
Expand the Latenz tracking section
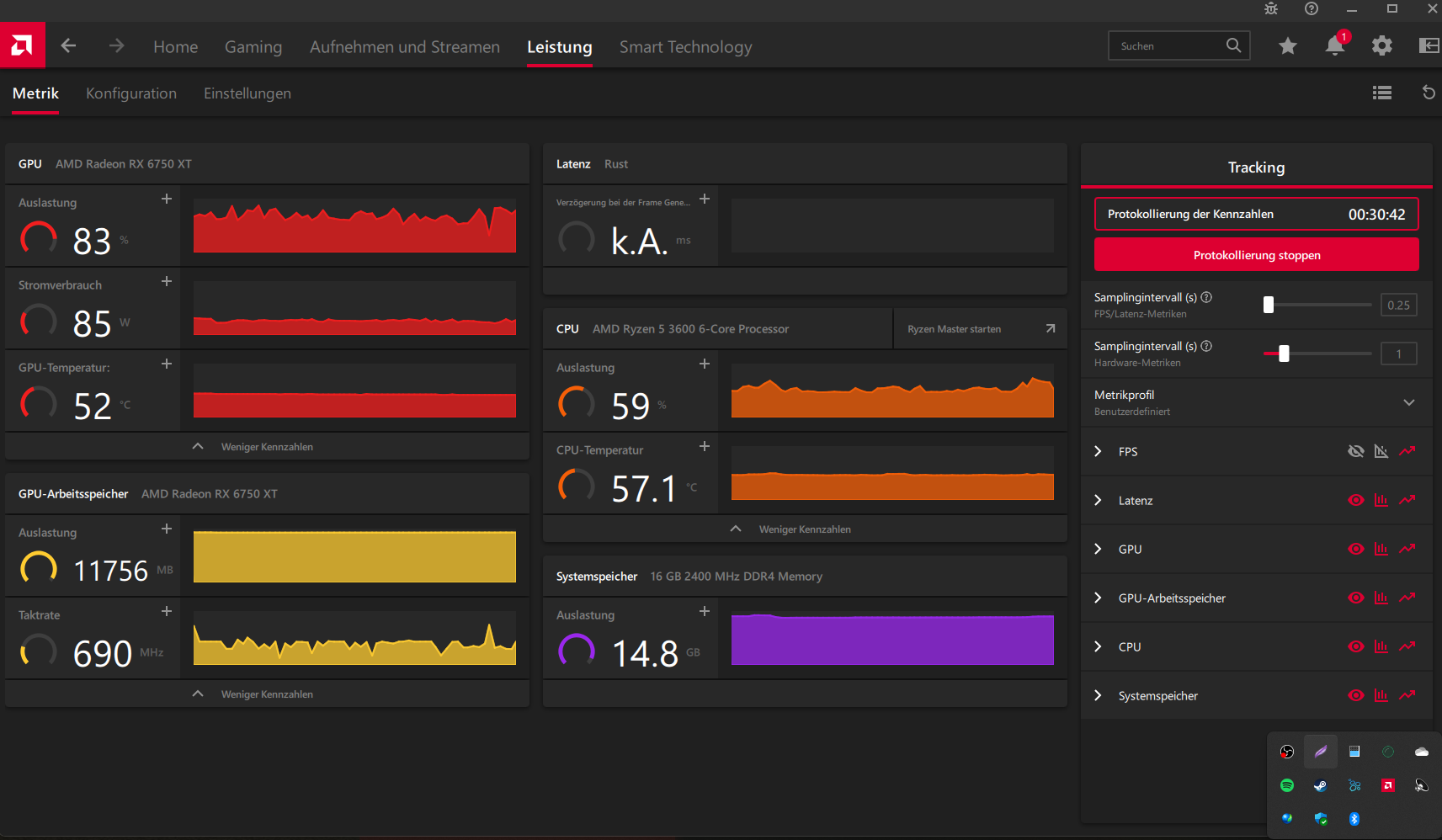(x=1098, y=500)
